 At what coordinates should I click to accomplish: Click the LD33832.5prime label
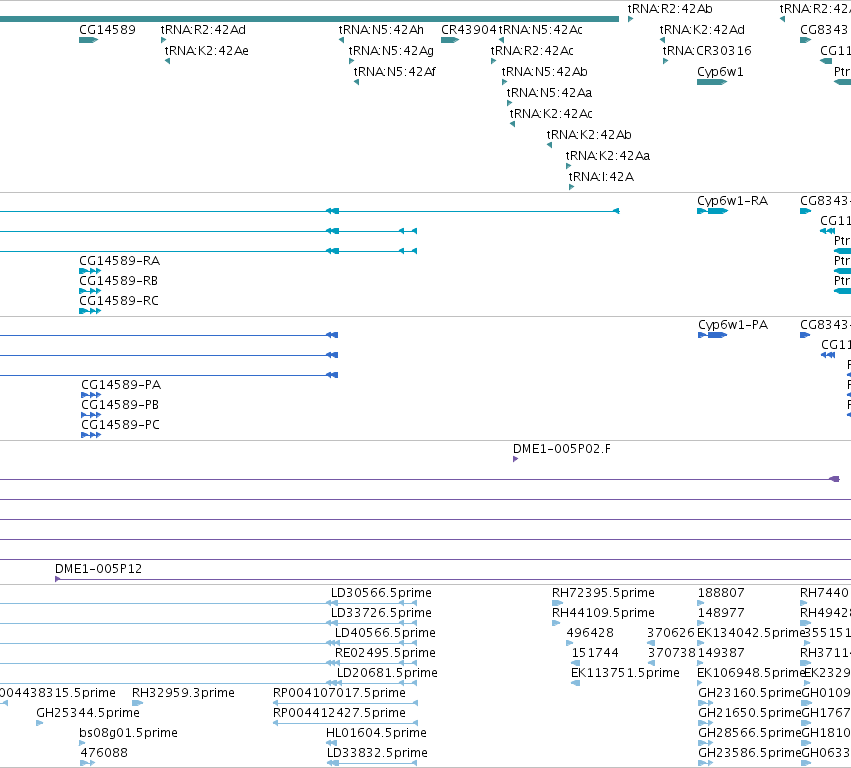pos(377,753)
